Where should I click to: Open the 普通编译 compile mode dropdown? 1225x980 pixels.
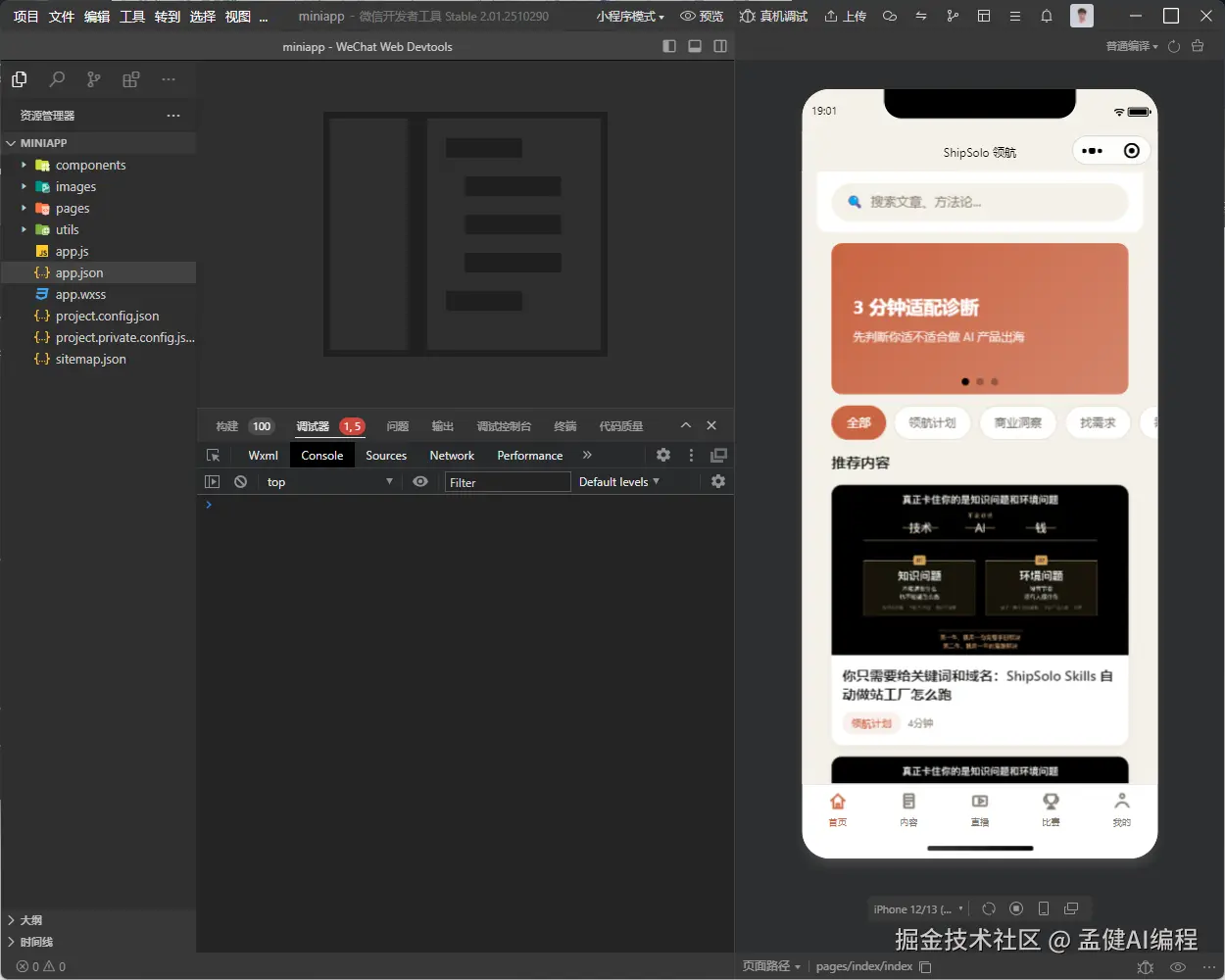[1132, 46]
